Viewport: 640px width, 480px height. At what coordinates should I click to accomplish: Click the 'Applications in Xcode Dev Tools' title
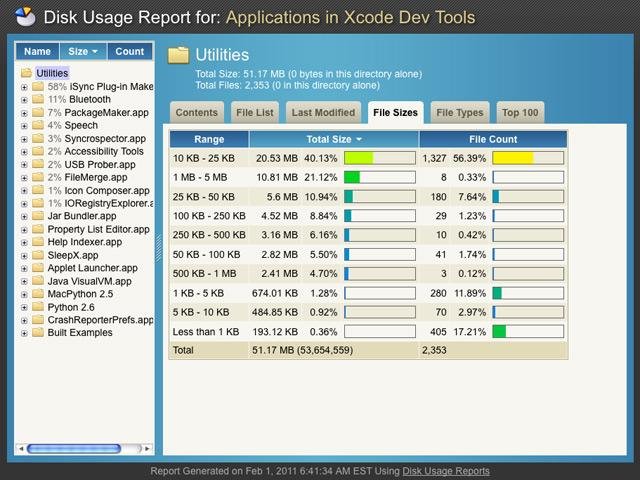351,18
